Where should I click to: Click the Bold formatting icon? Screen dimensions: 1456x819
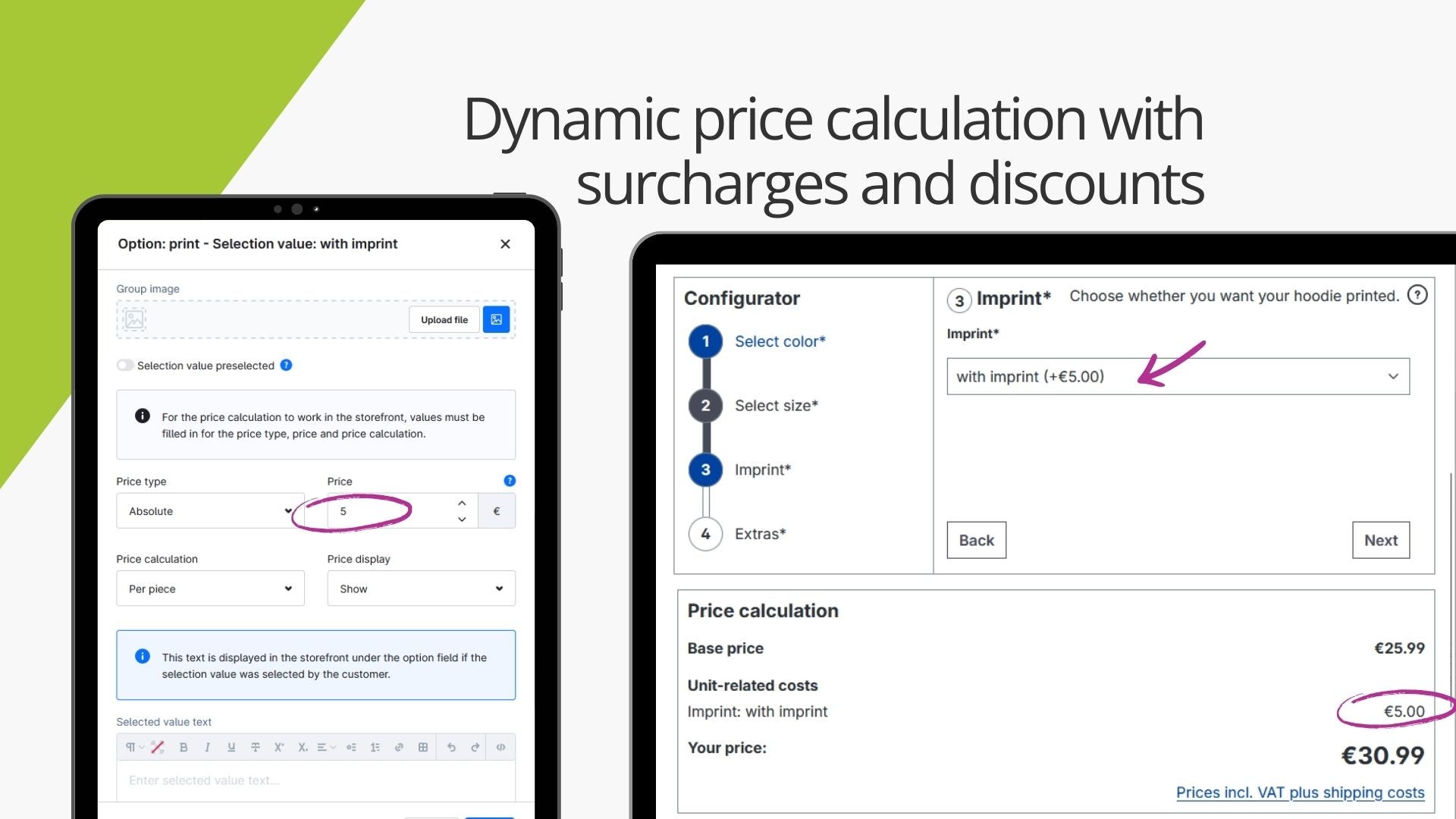click(x=184, y=747)
